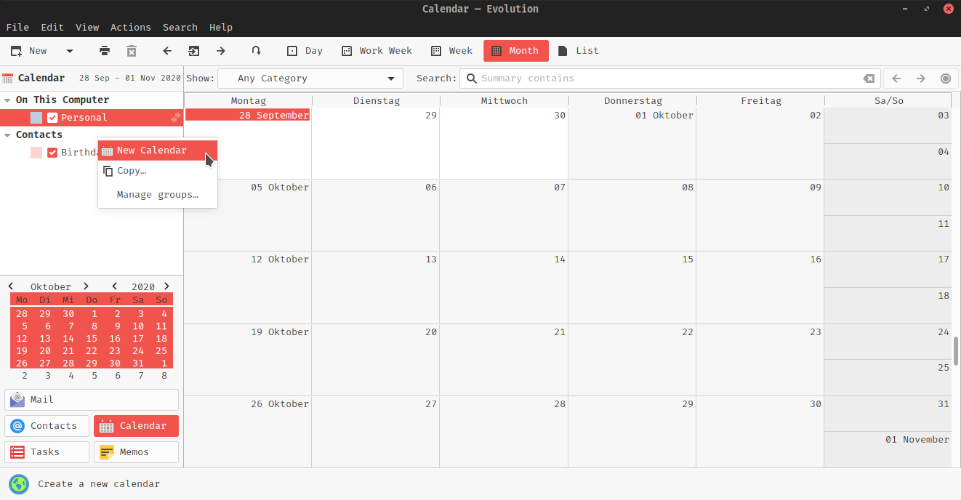Screen dimensions: 961x500
Task: Select the 14 Oktober day cell
Action: (504, 287)
